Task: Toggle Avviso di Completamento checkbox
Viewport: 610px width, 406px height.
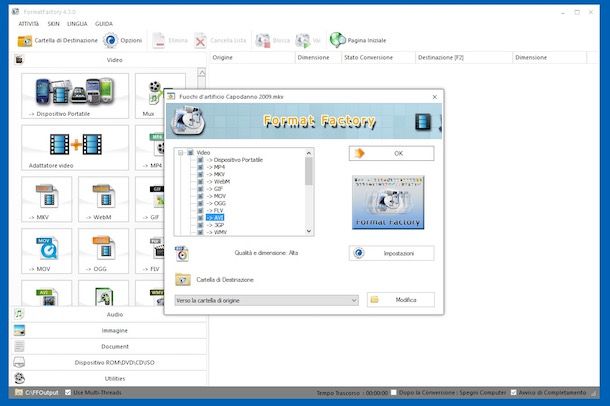Action: point(514,392)
